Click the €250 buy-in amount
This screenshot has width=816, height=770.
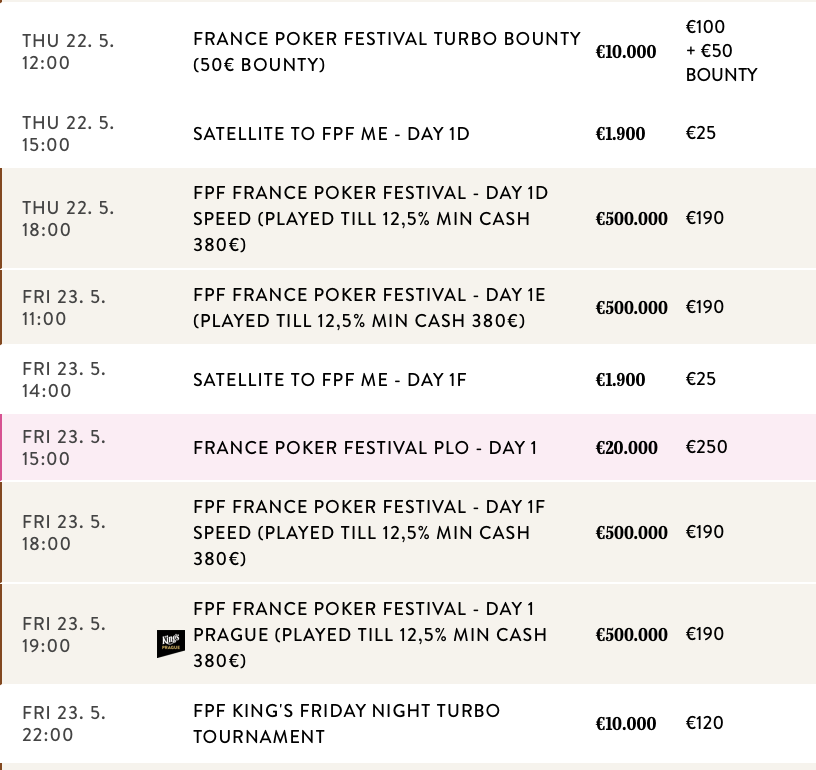pos(706,447)
